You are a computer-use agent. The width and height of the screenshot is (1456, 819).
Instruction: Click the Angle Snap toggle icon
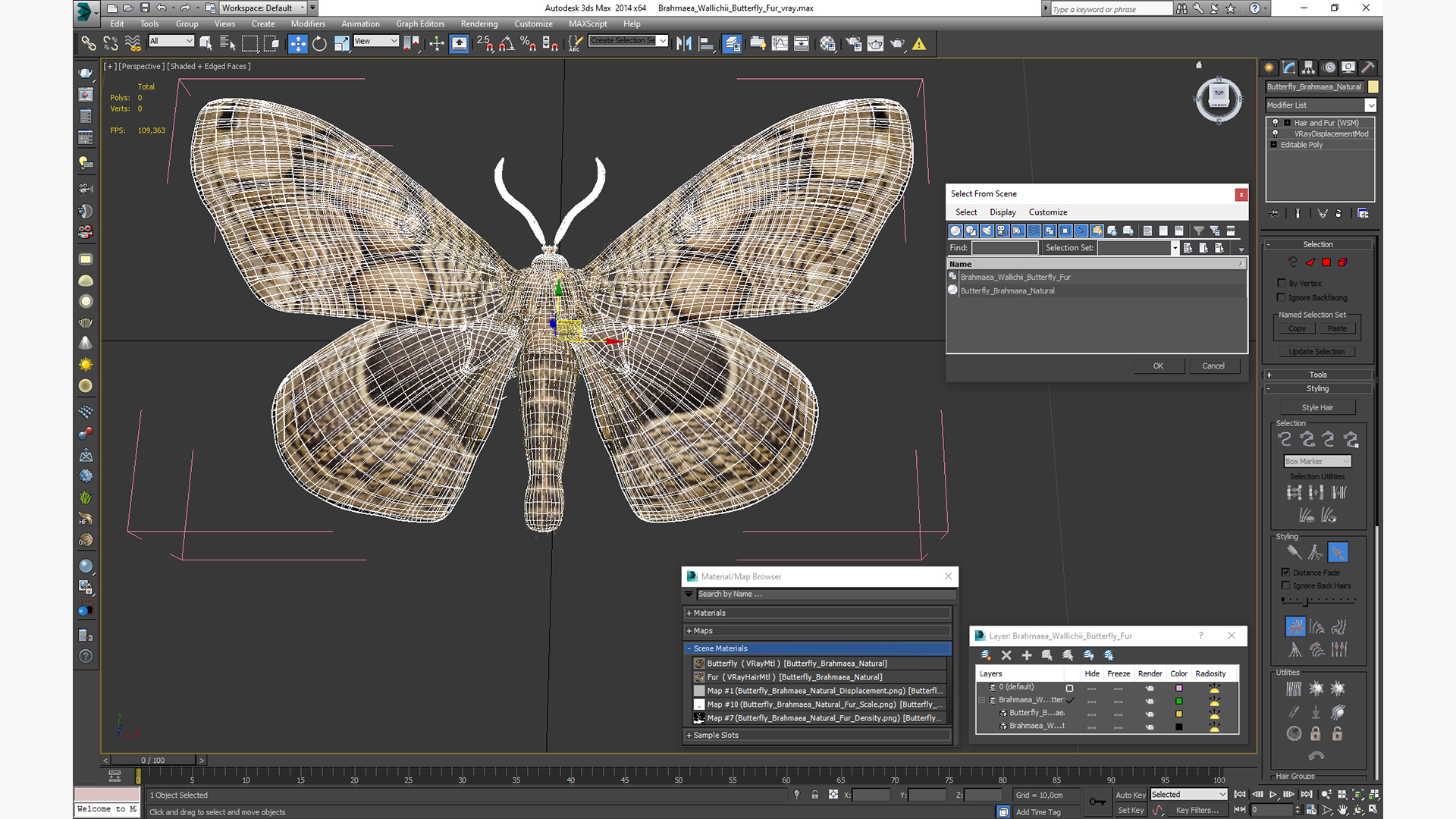[506, 44]
